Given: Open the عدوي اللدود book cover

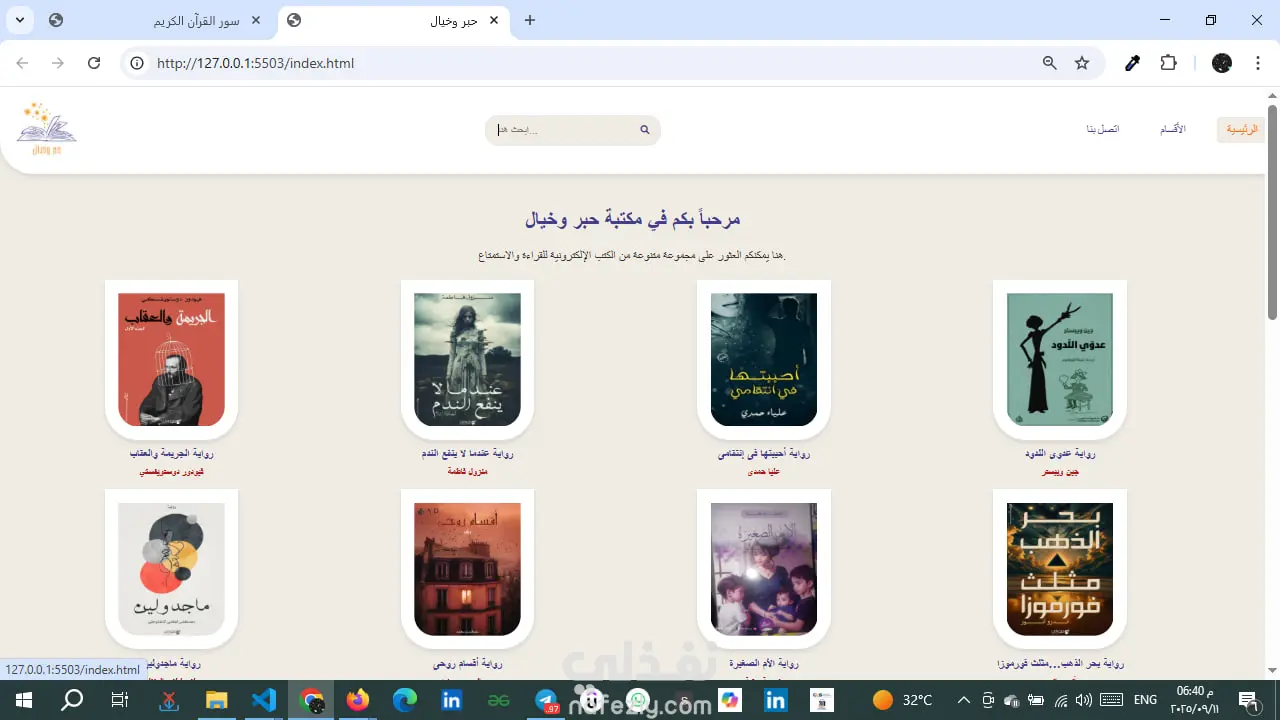Looking at the screenshot, I should [1060, 360].
